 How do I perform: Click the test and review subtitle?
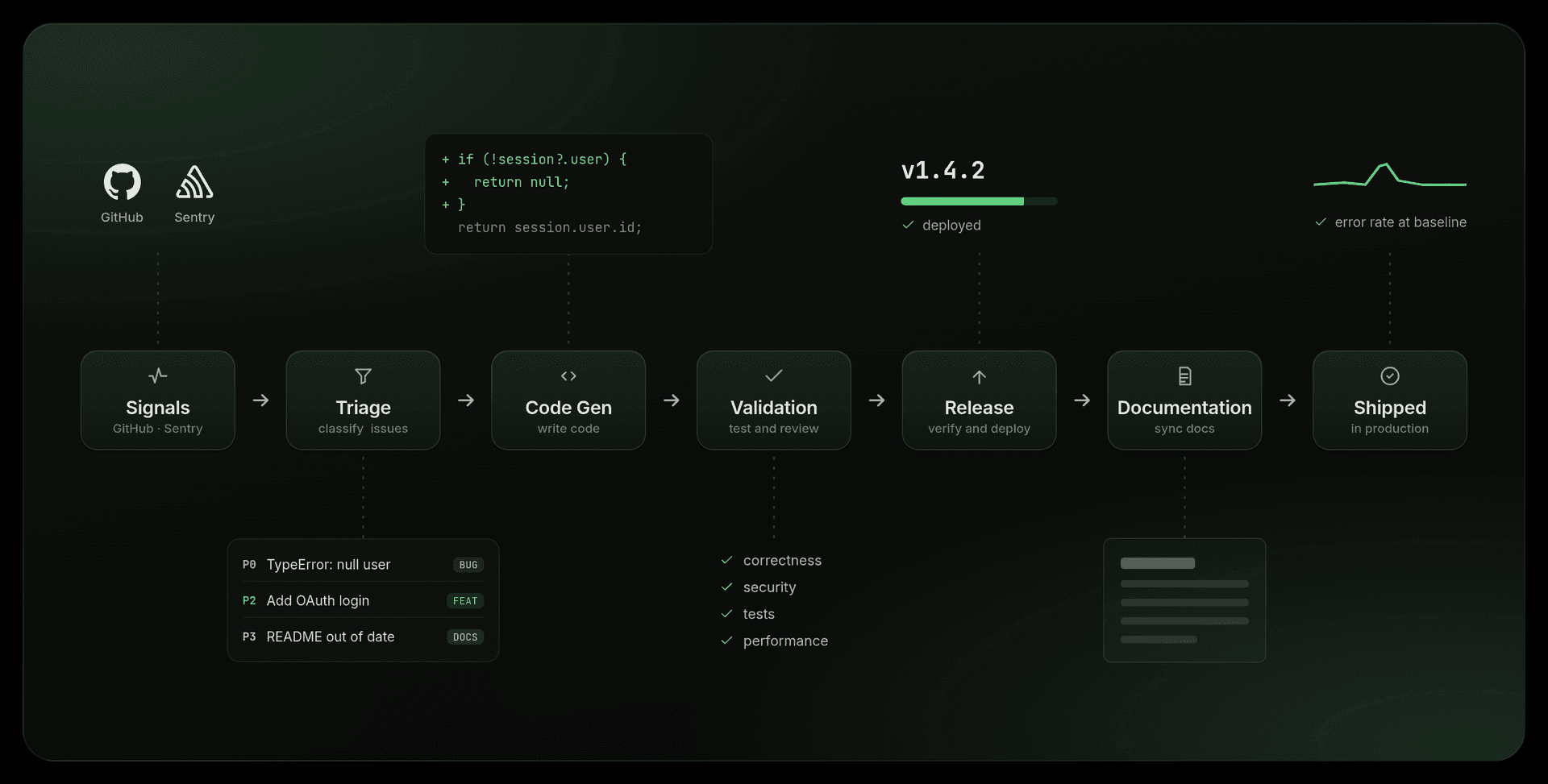(x=774, y=429)
